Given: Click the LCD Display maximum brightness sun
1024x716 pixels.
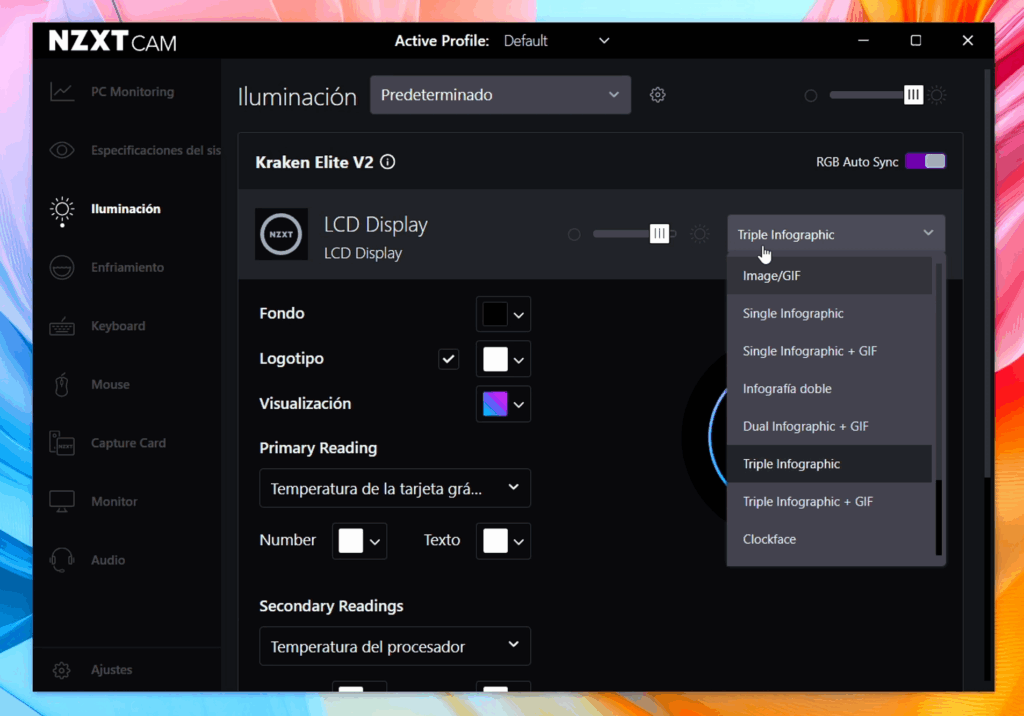Looking at the screenshot, I should (699, 234).
